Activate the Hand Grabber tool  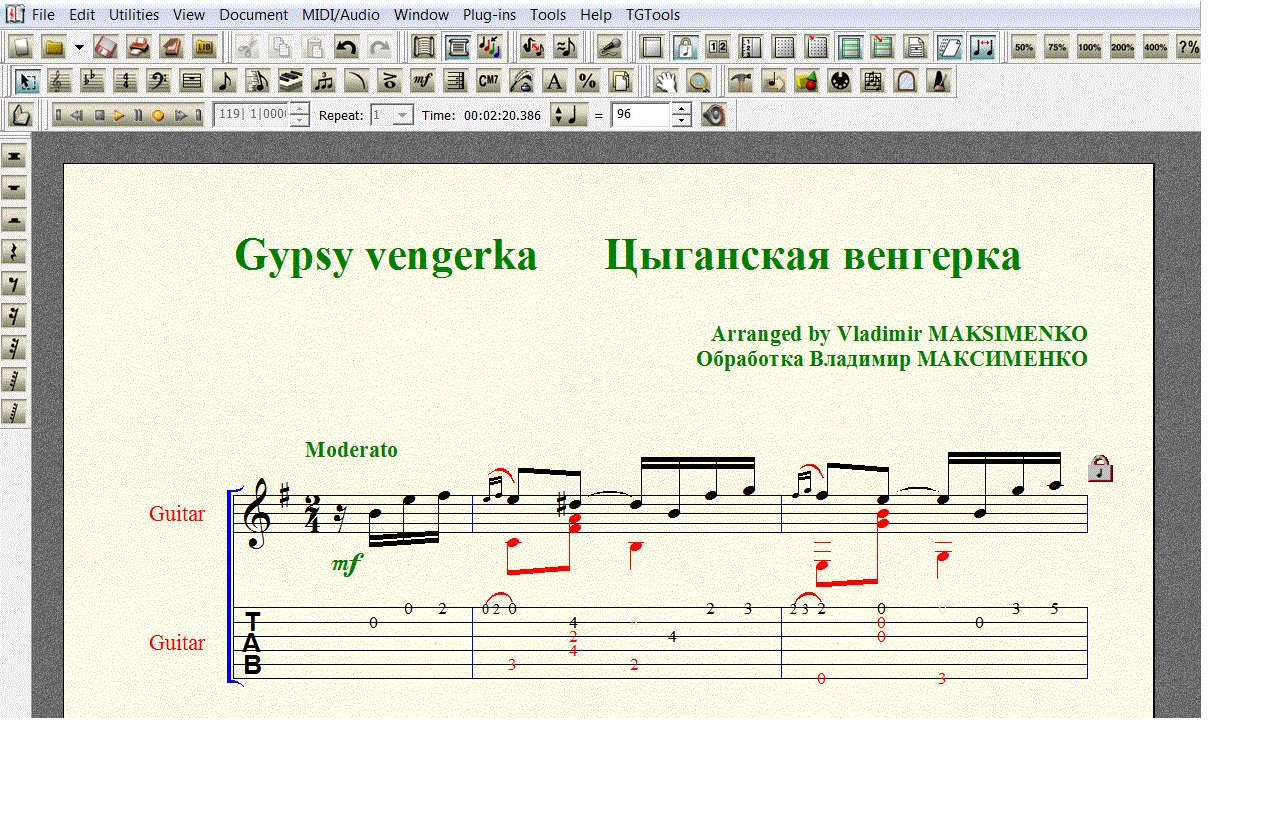click(665, 81)
